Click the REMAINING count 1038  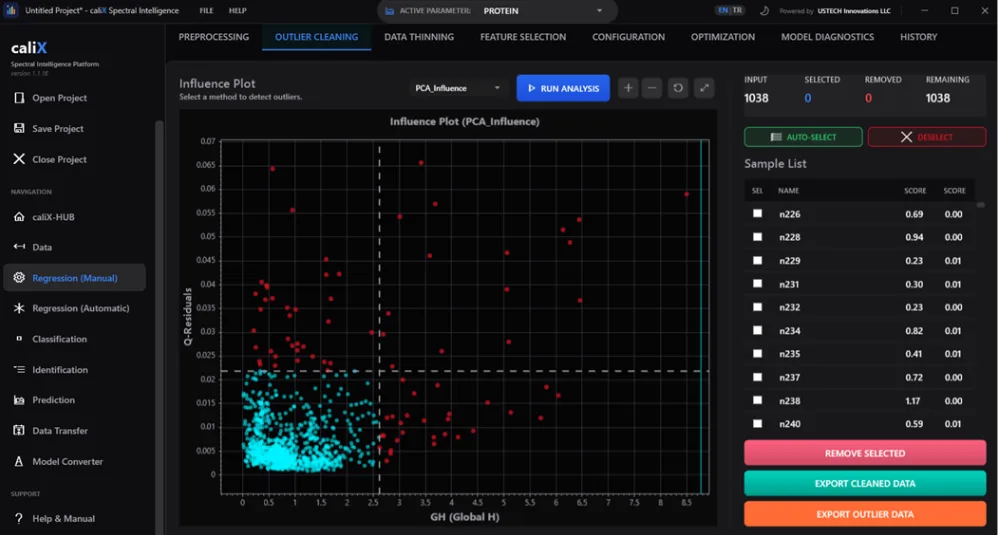(938, 98)
